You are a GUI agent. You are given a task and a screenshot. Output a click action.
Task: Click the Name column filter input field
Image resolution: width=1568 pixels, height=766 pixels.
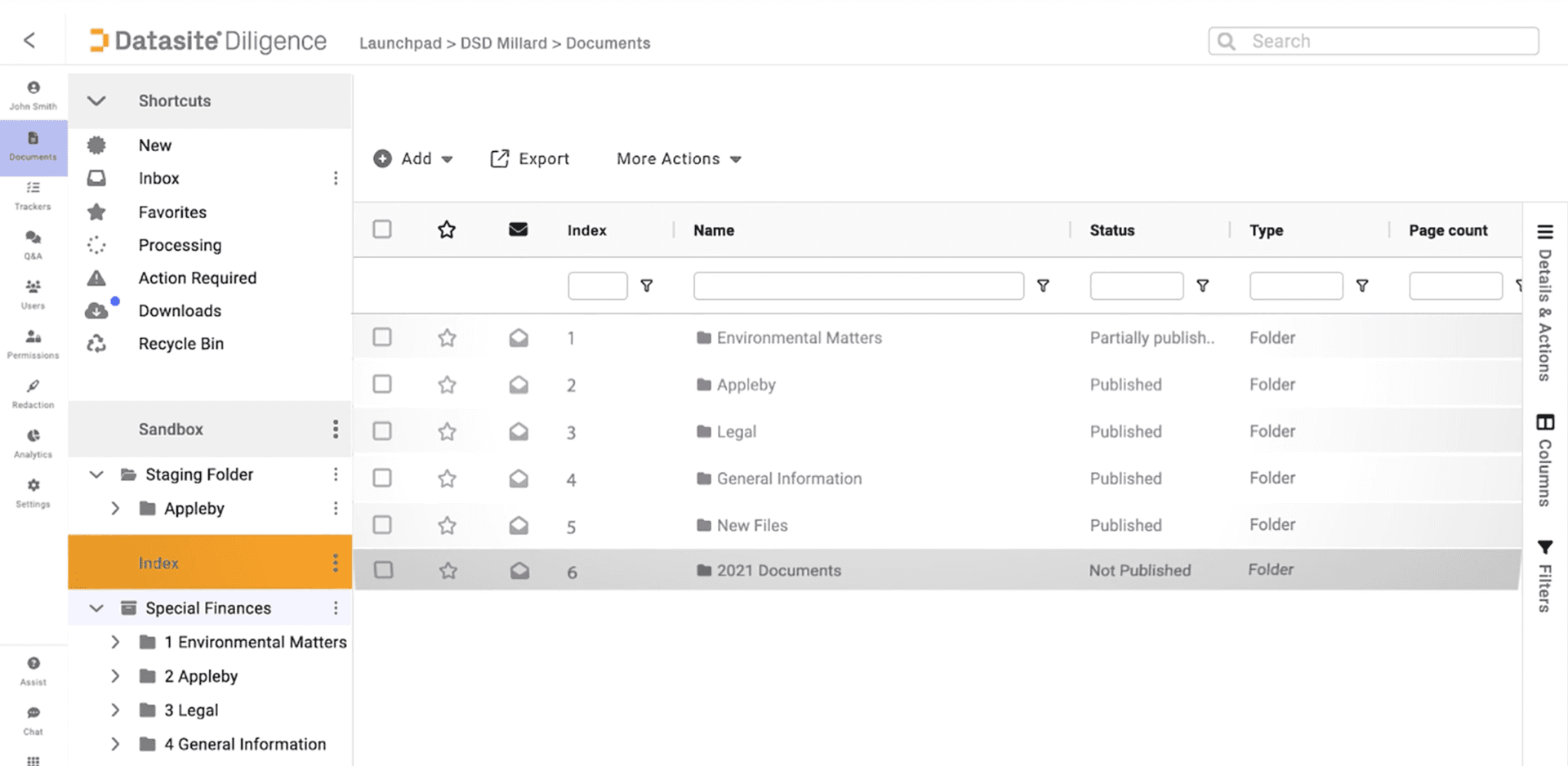pos(857,286)
